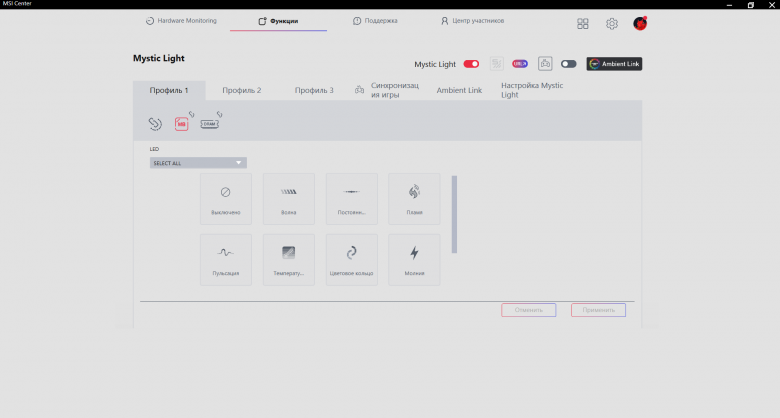Open Настройка Mystic Light tab

tap(532, 91)
